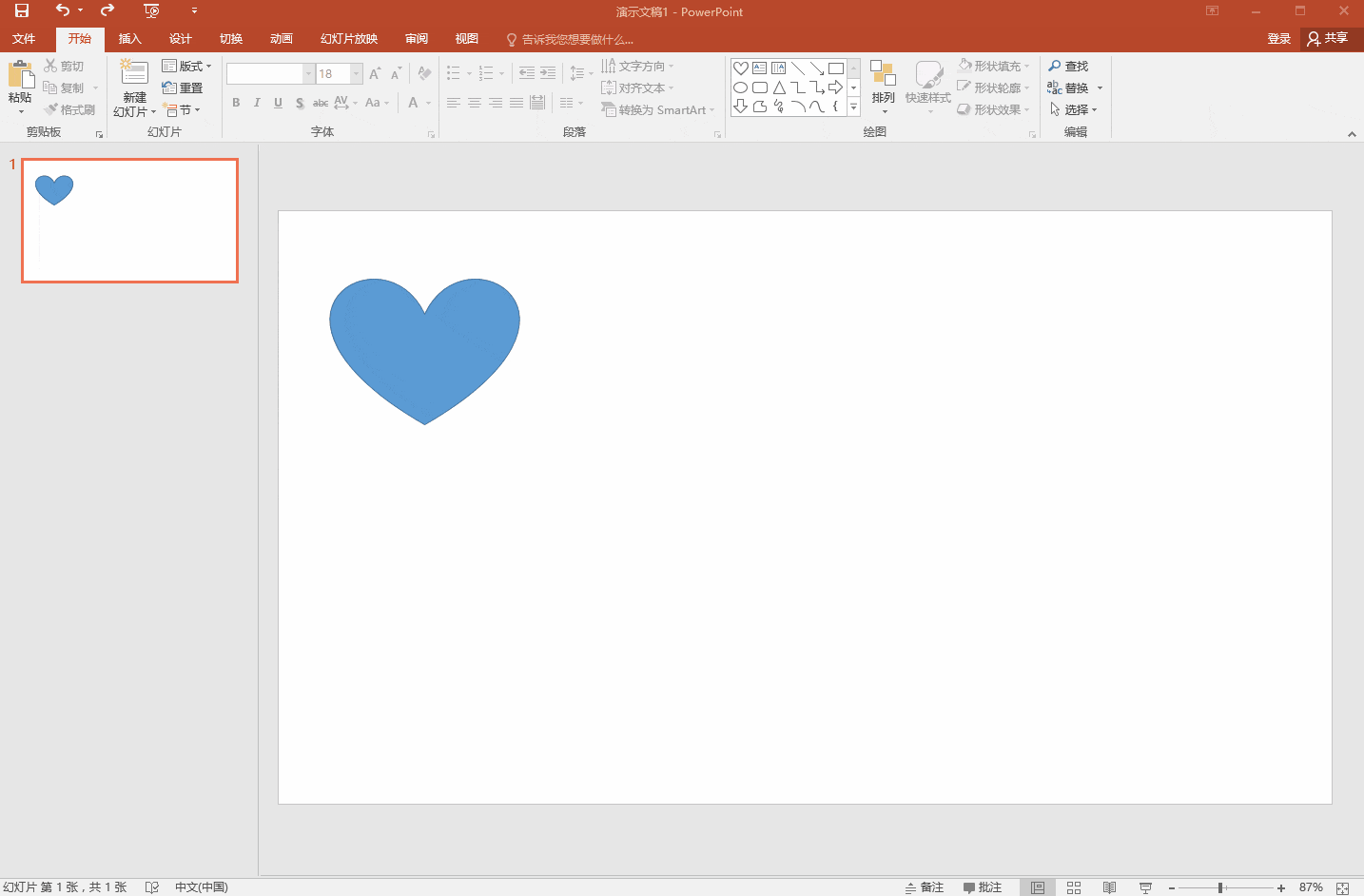Click the Find (查找) button

coord(1068,66)
